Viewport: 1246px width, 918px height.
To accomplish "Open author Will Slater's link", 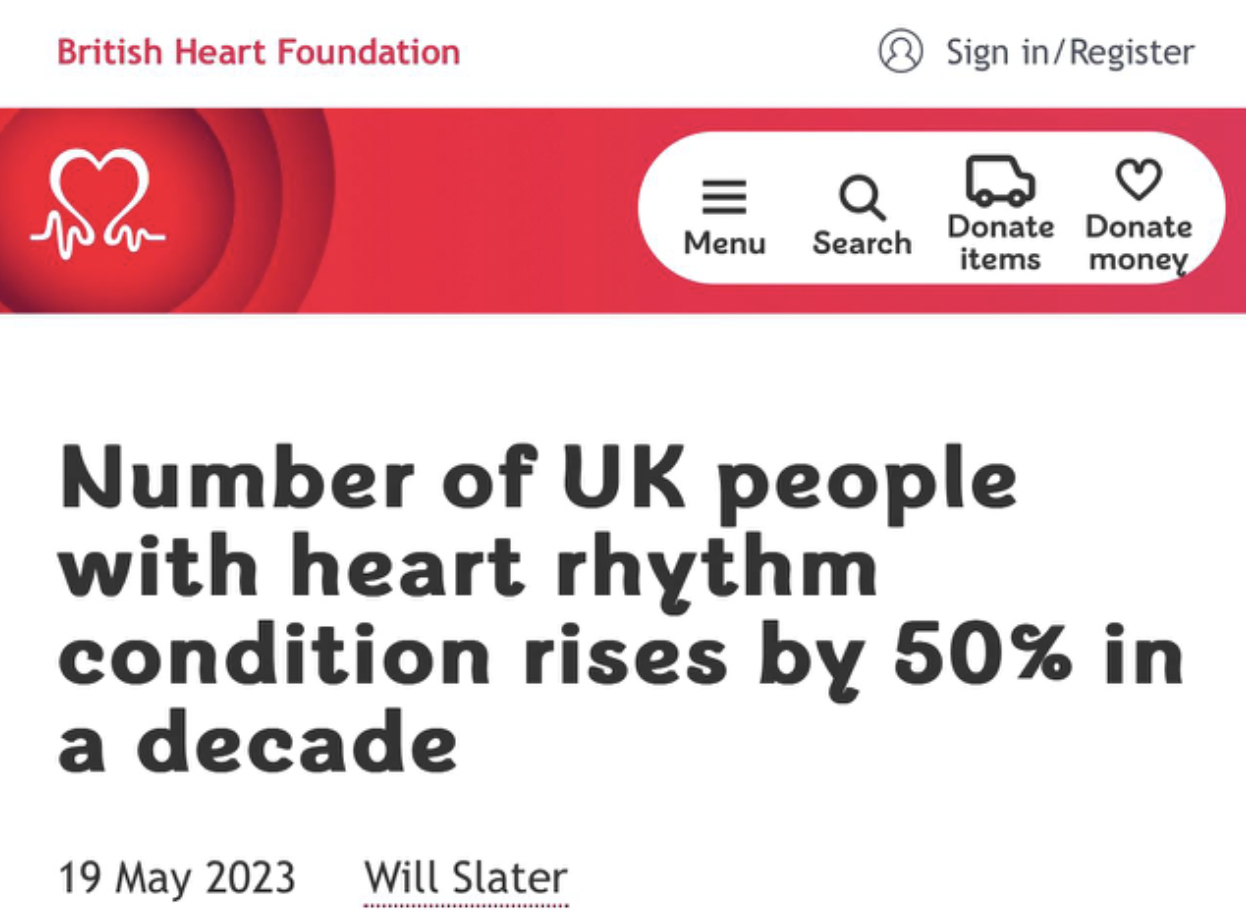I will [466, 877].
